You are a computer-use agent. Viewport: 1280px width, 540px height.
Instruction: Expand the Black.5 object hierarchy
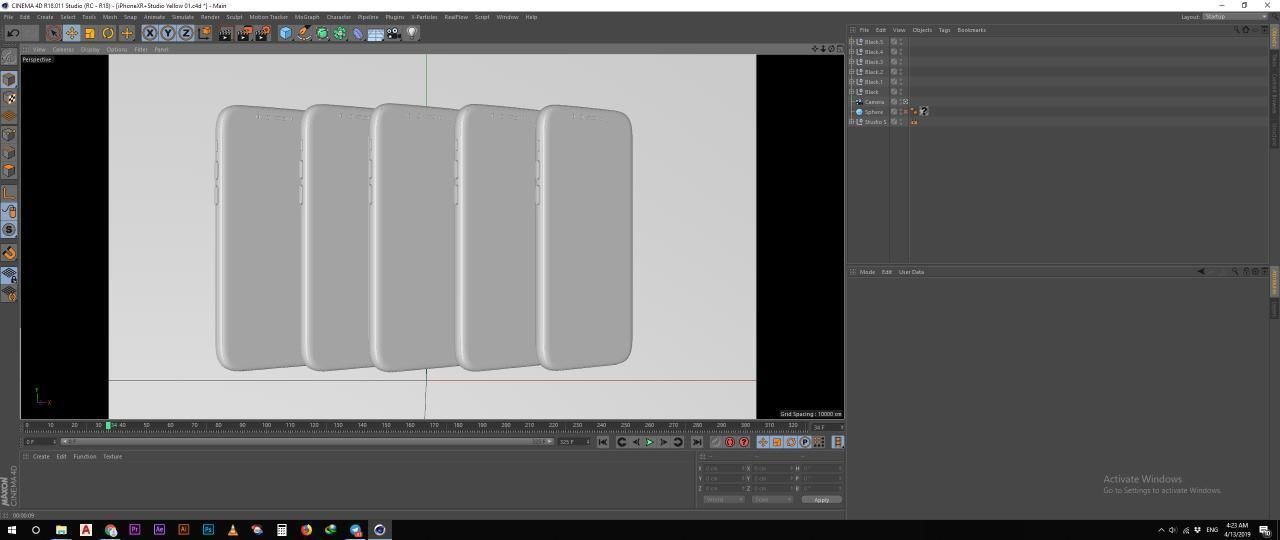(x=852, y=42)
